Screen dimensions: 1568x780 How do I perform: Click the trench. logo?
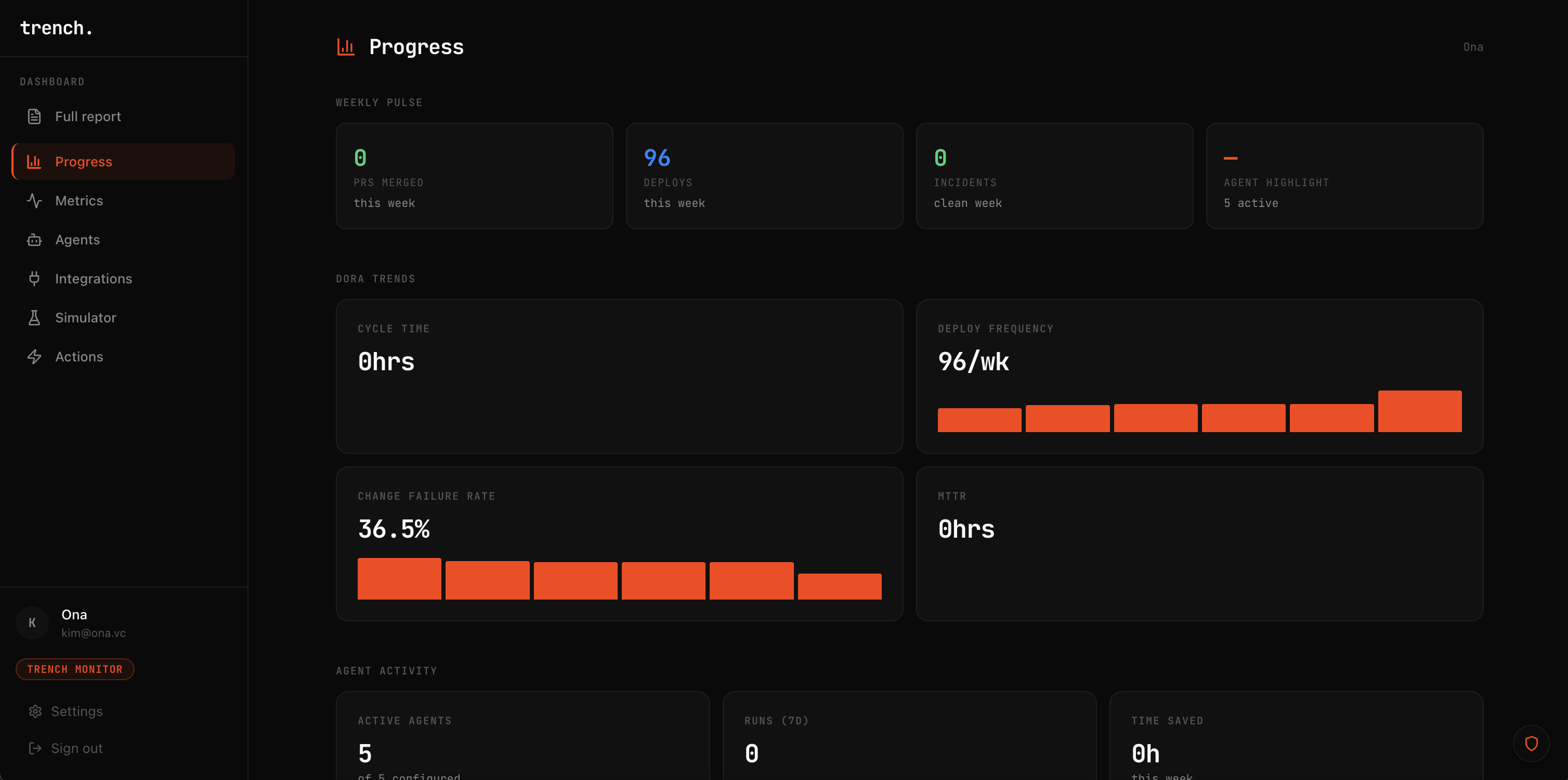click(x=56, y=28)
